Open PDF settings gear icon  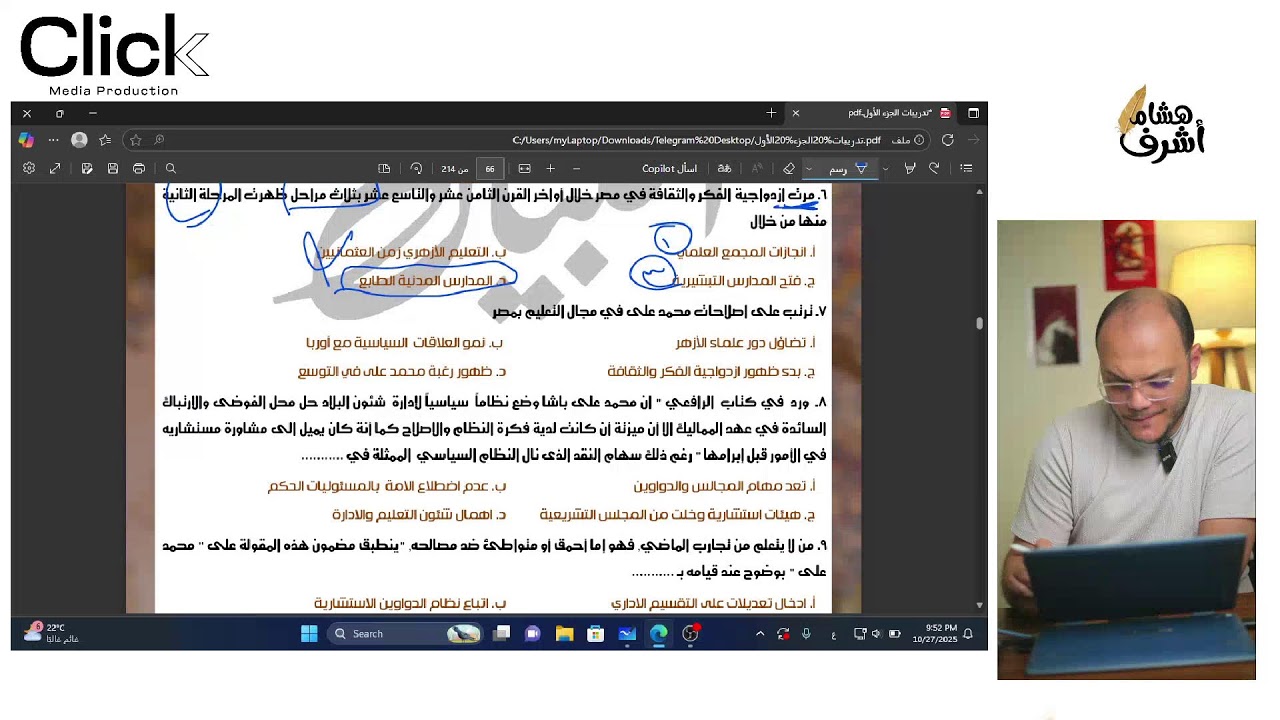click(x=29, y=168)
